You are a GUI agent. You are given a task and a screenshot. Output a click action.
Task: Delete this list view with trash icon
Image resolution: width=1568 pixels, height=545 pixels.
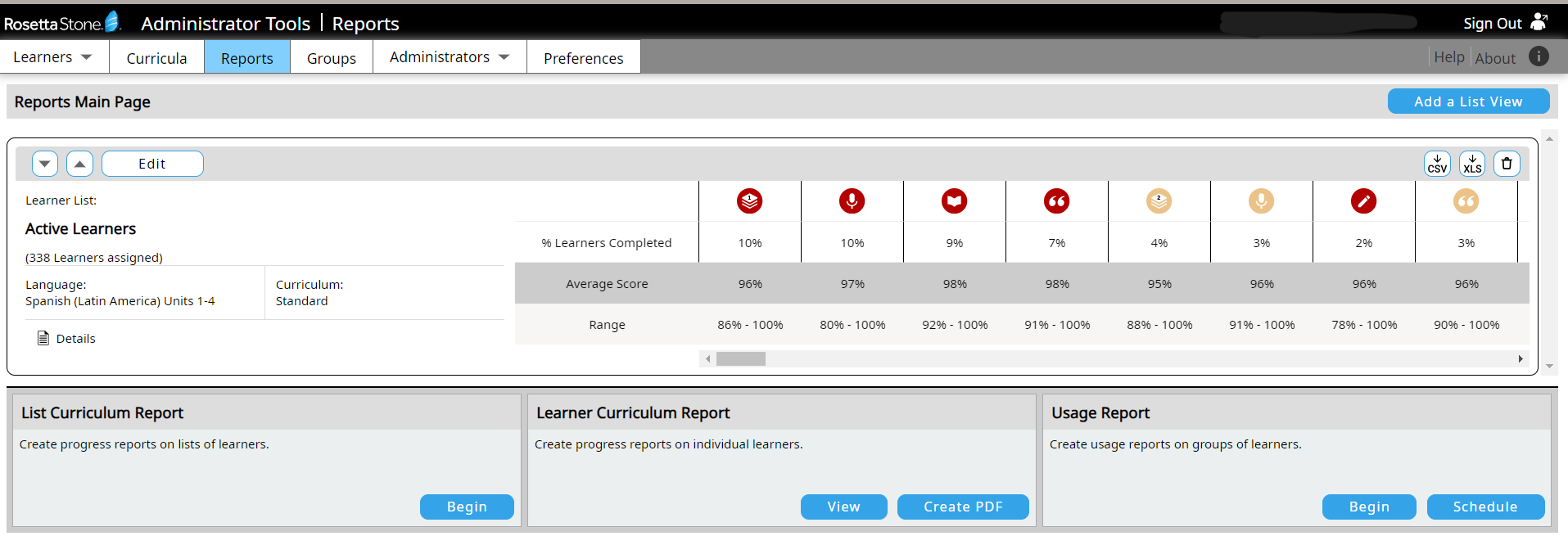click(1507, 164)
